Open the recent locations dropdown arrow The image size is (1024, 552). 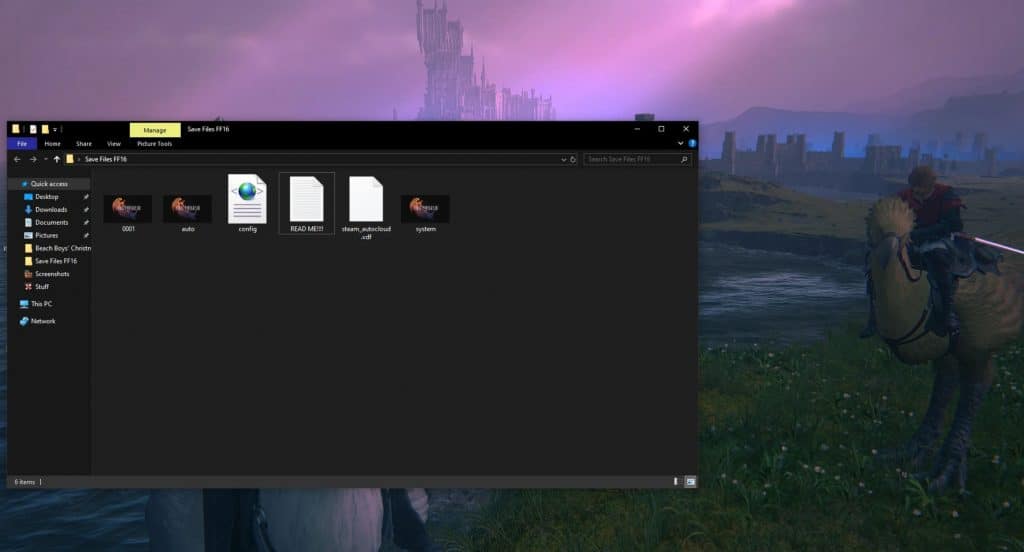(45, 159)
